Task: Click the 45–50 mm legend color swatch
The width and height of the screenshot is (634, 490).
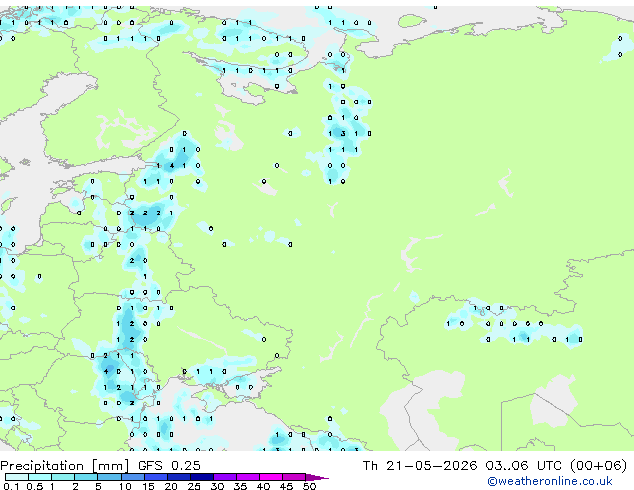Action: [x=294, y=477]
